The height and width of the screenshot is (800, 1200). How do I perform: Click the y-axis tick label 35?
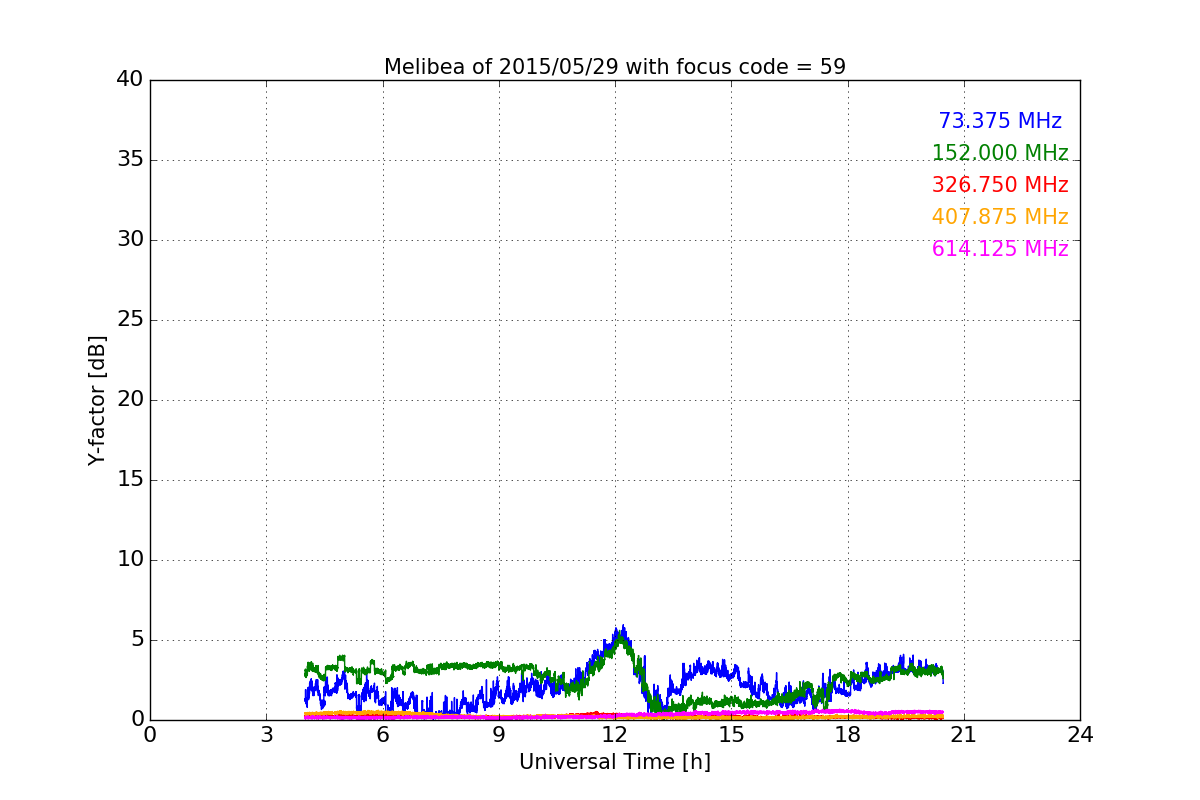pos(130,160)
